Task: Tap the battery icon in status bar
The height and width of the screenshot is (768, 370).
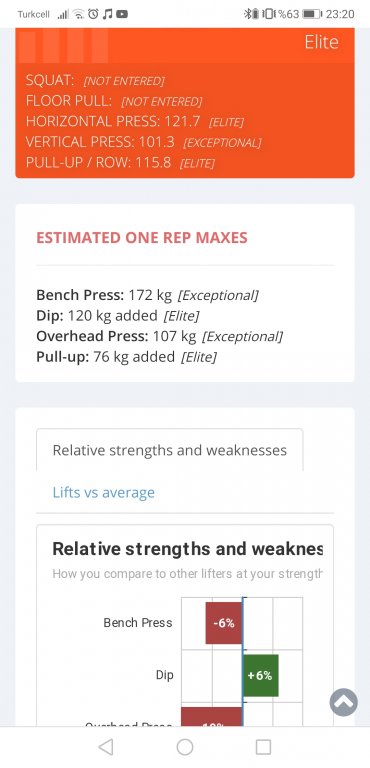Action: point(312,14)
